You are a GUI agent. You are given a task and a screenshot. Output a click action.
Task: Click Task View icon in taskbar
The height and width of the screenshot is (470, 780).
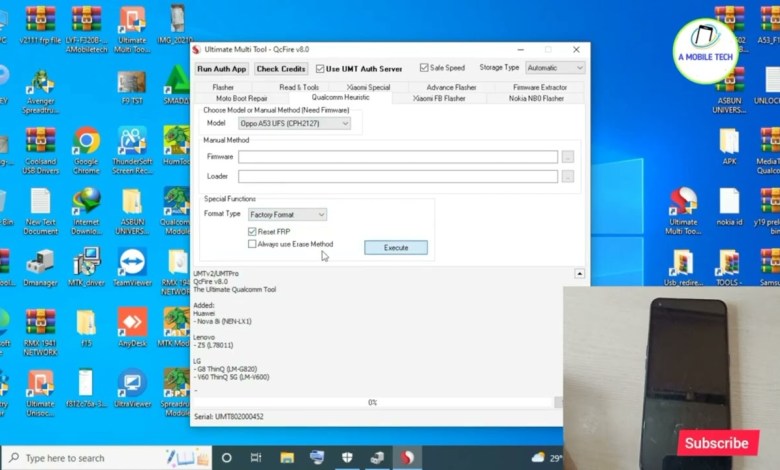(256, 458)
